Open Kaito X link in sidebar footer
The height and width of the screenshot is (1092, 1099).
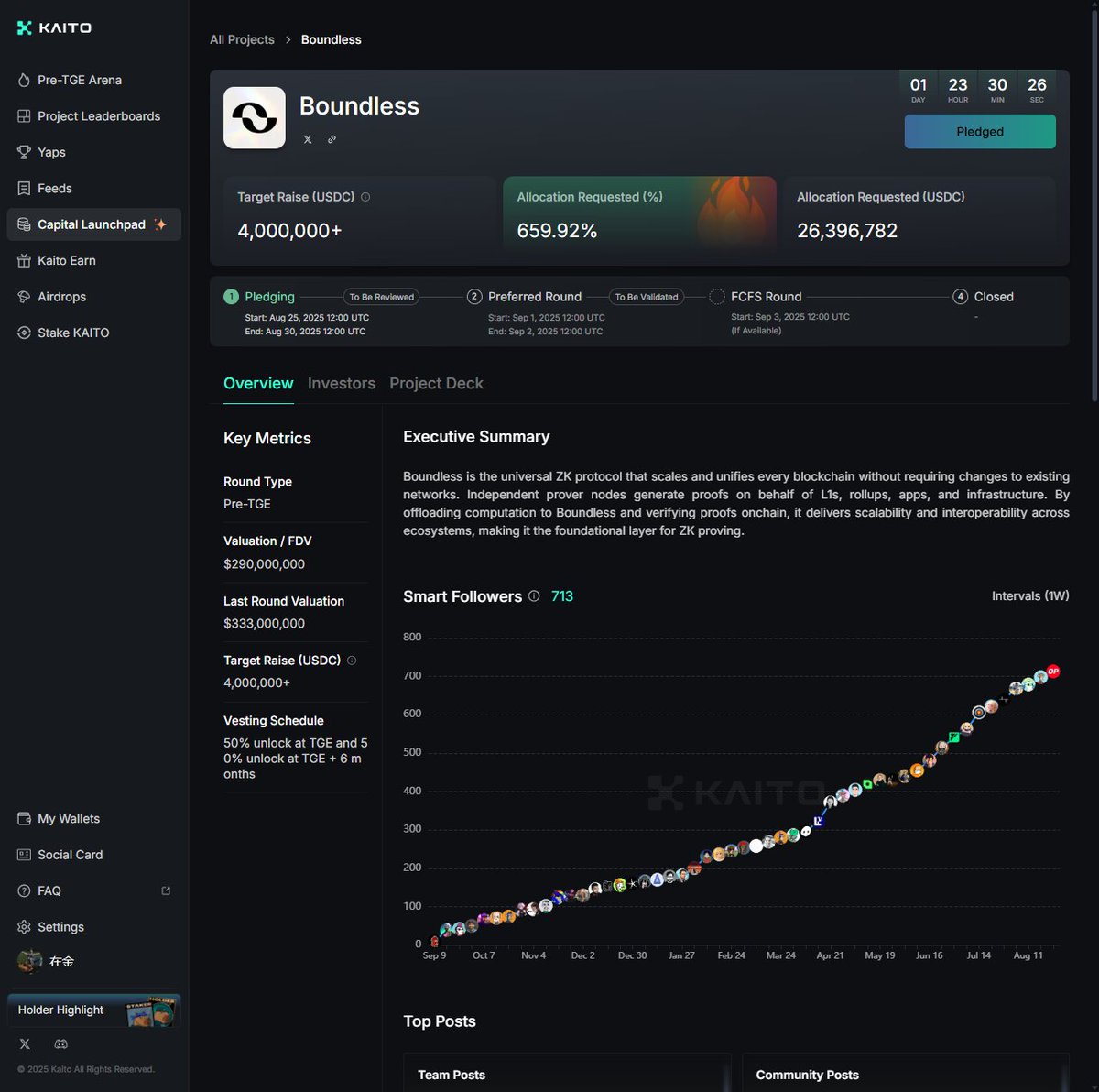(x=25, y=1044)
